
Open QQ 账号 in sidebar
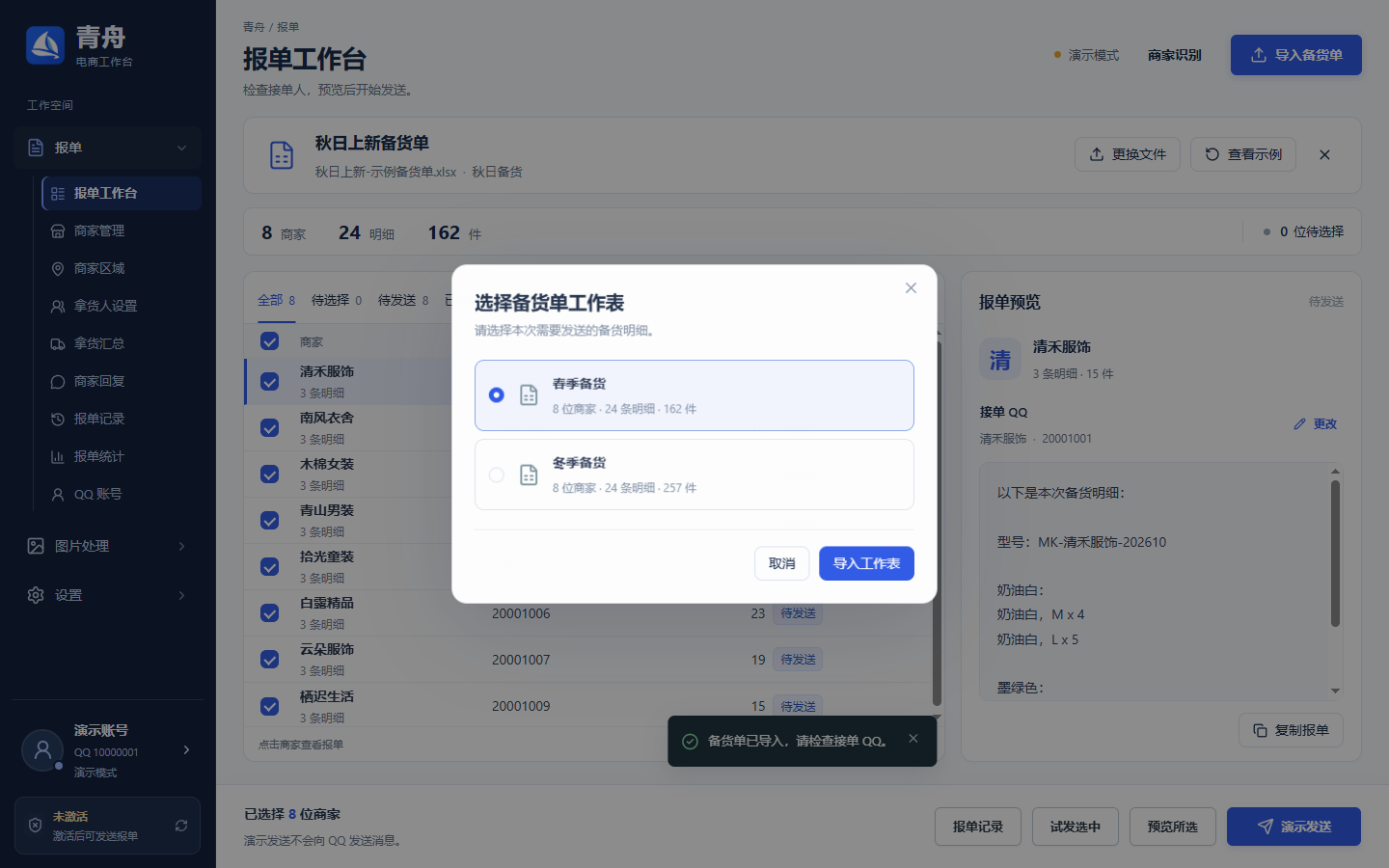click(122, 494)
